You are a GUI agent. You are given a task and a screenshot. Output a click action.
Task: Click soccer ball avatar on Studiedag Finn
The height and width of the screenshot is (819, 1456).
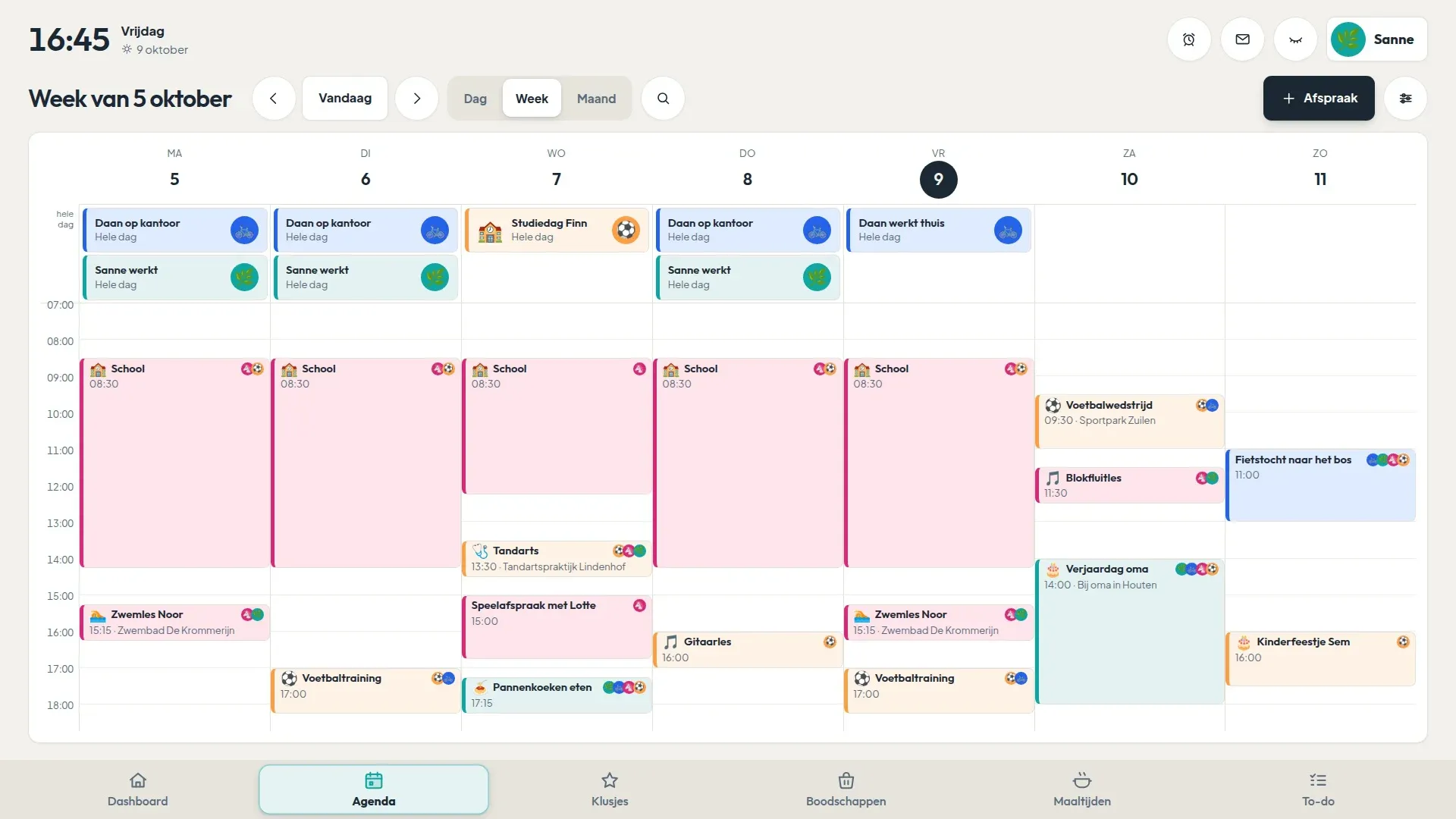point(626,231)
